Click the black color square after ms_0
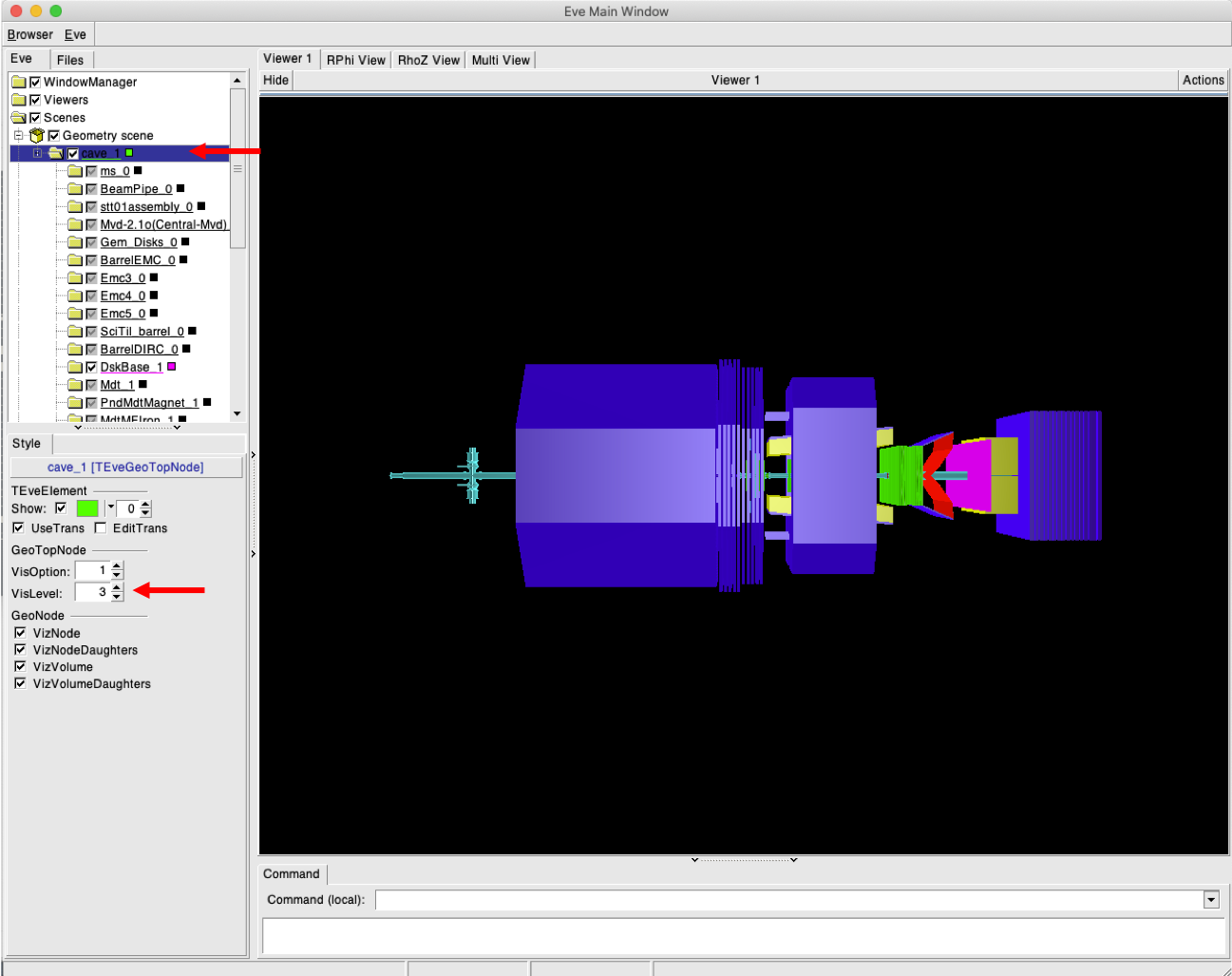This screenshot has width=1232, height=976. (x=138, y=171)
